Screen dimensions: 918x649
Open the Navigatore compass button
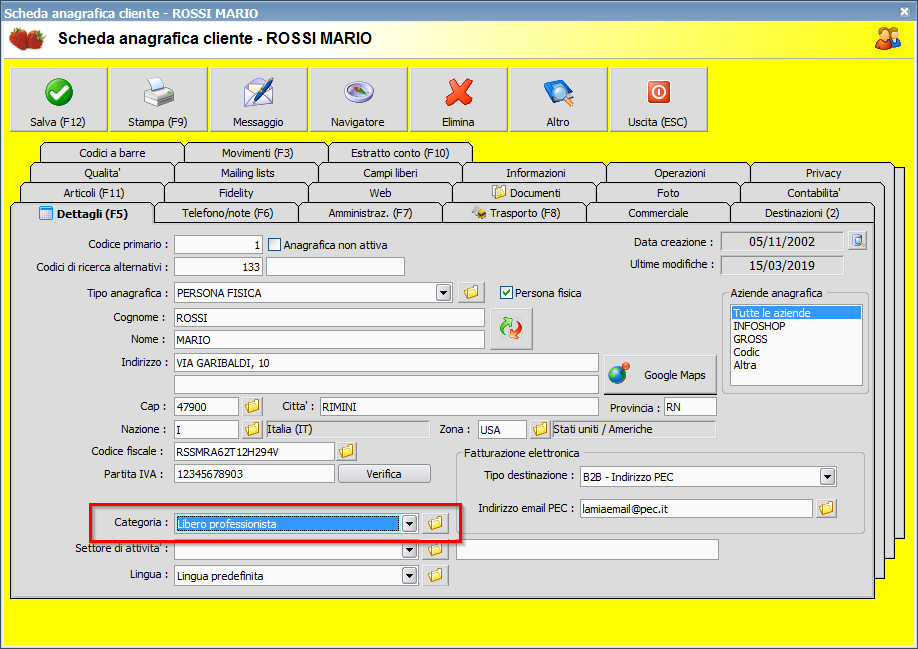358,99
